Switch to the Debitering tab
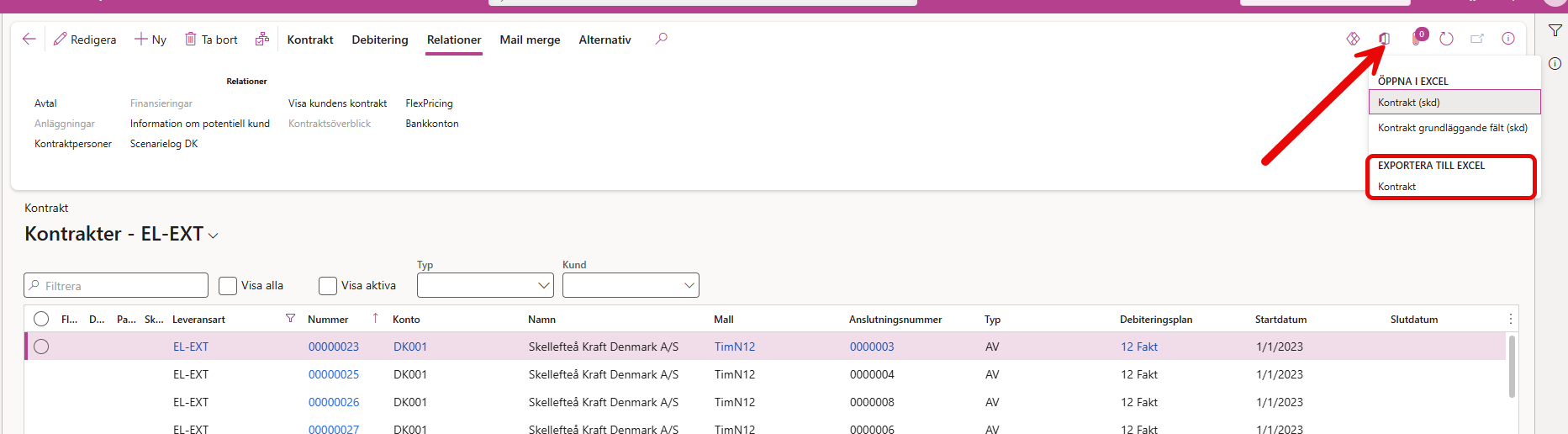 pos(380,40)
